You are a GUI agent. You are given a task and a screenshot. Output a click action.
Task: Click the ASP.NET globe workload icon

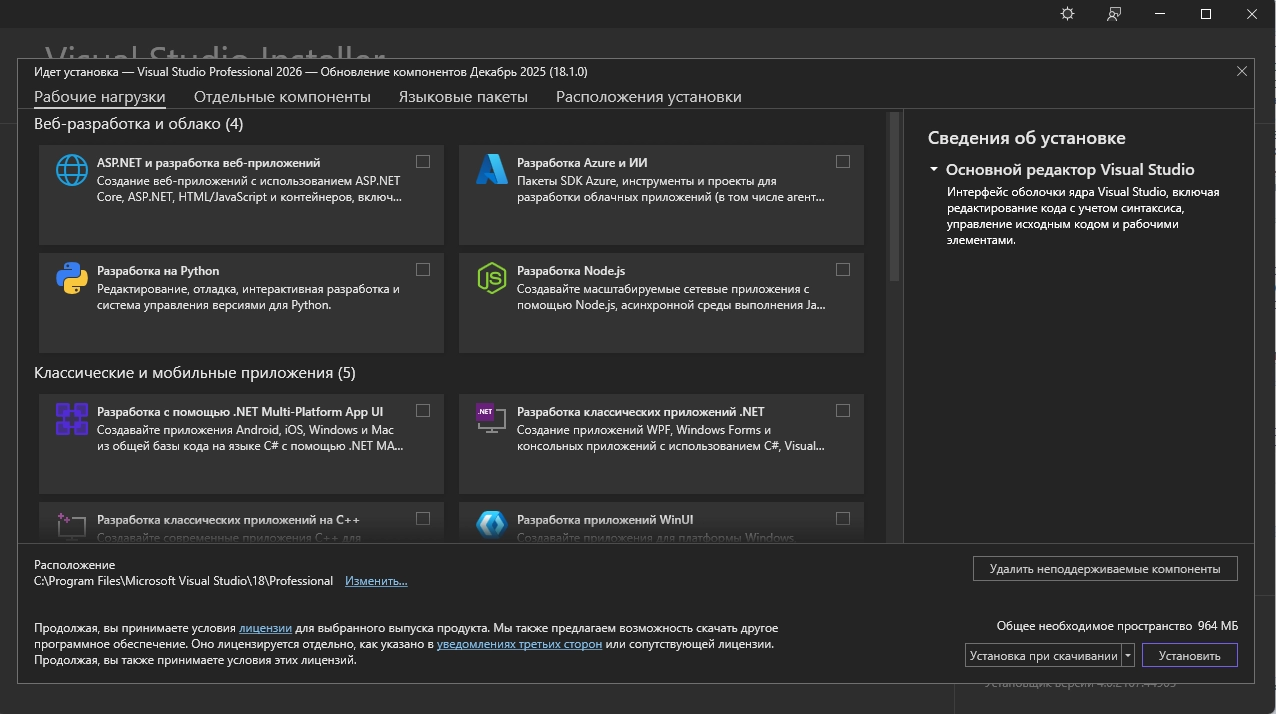(72, 171)
